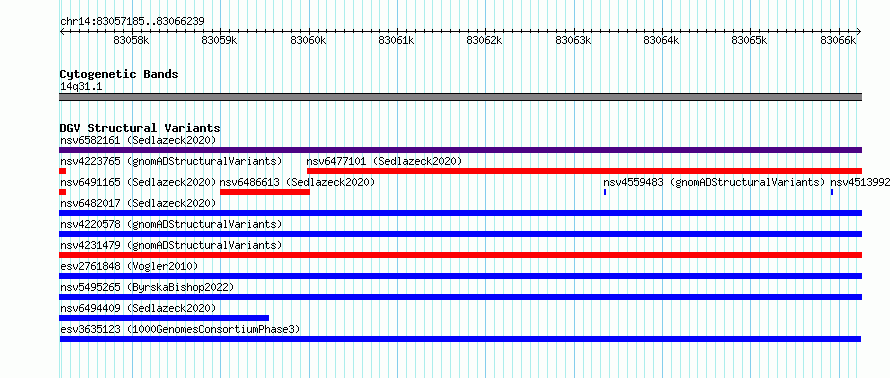Click the 83064k ruler position
The width and height of the screenshot is (890, 378).
(662, 40)
